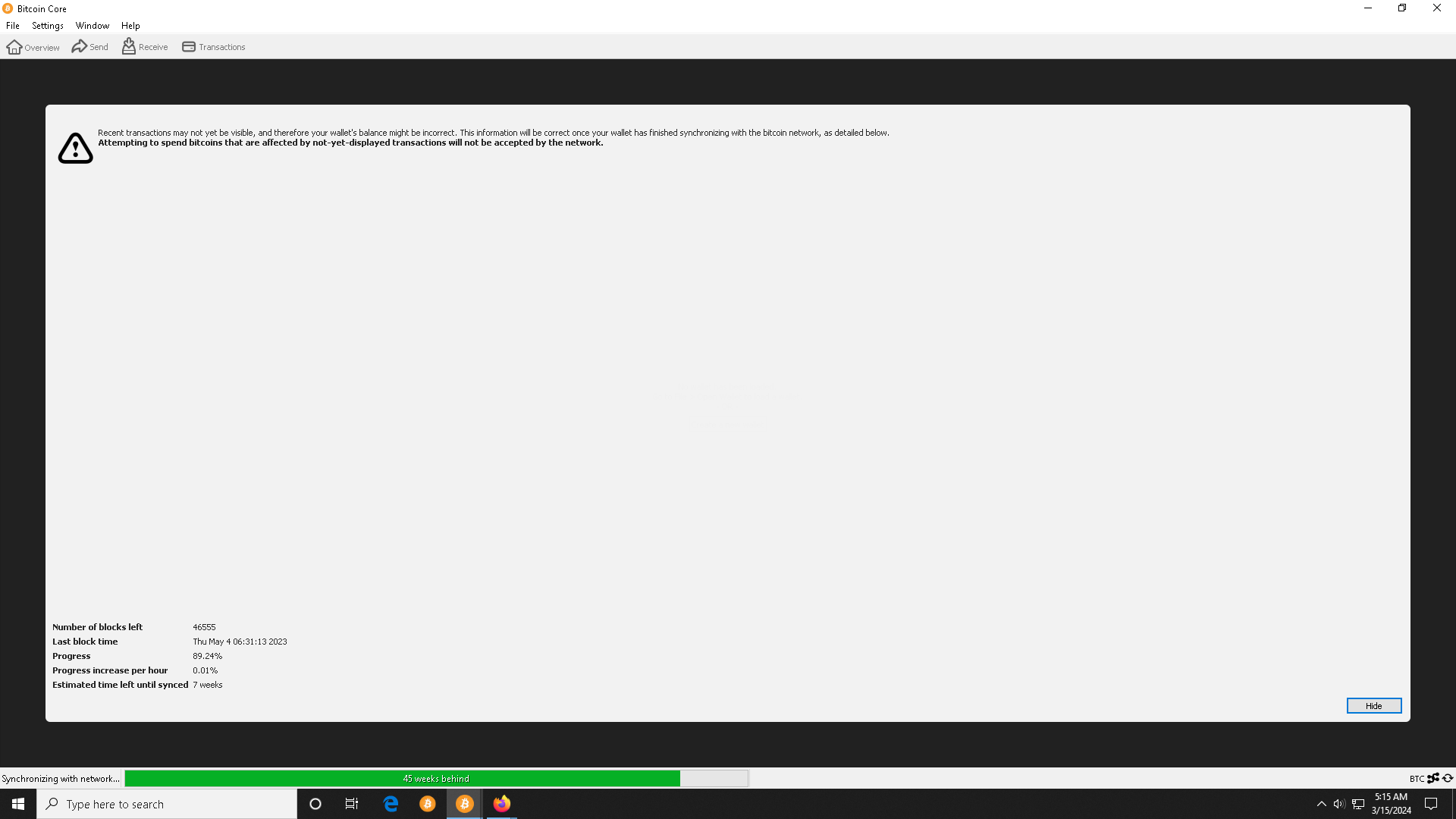
Task: Click the 'Synchronizing with network...' status text
Action: click(61, 779)
